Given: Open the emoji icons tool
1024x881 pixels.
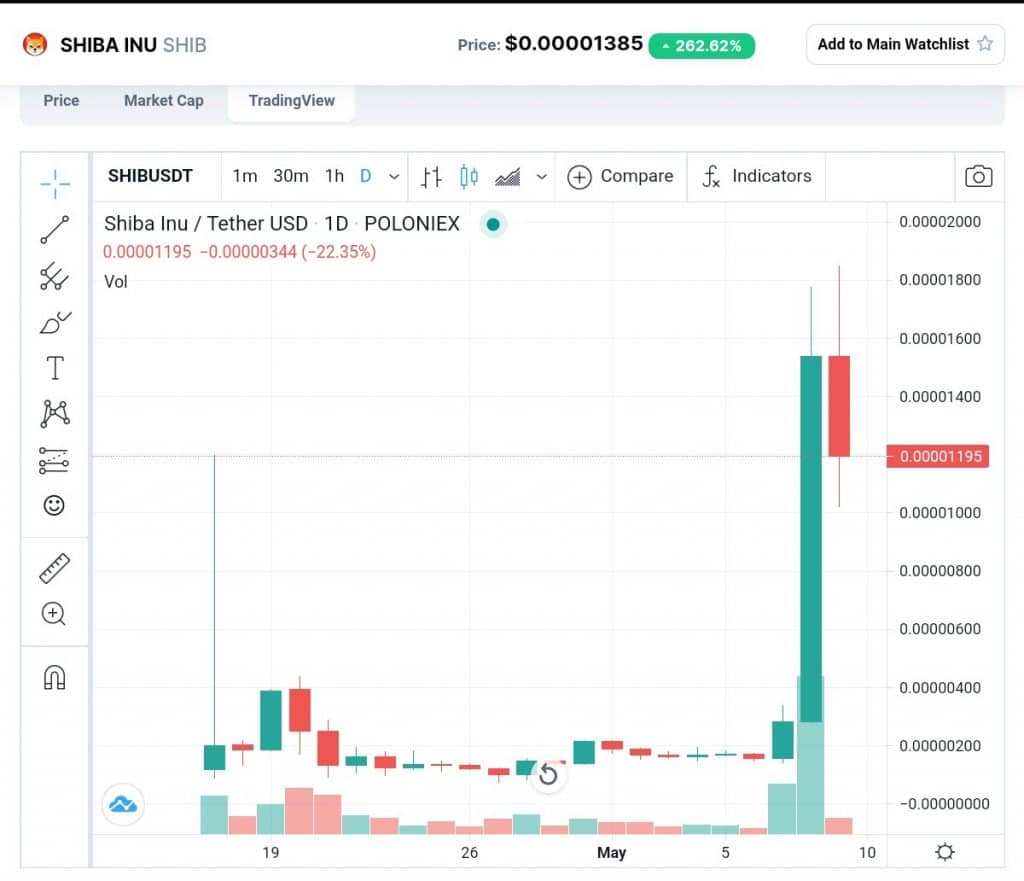Looking at the screenshot, I should 54,505.
